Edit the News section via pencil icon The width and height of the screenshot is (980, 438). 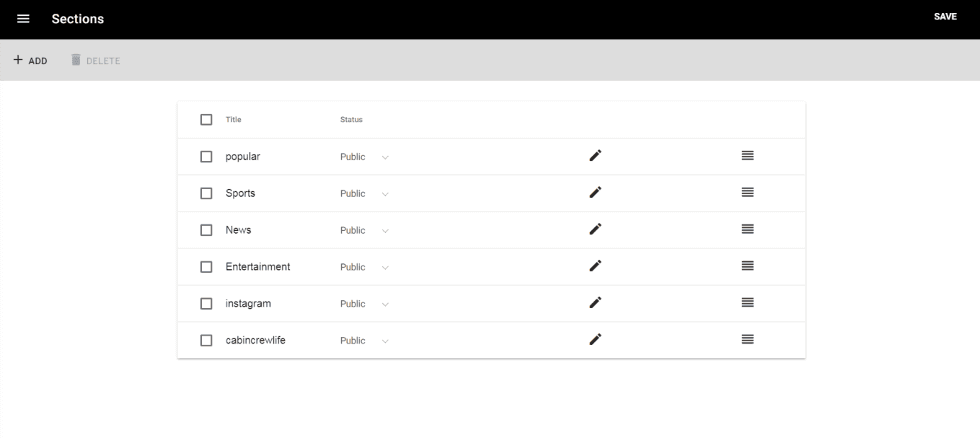(595, 229)
